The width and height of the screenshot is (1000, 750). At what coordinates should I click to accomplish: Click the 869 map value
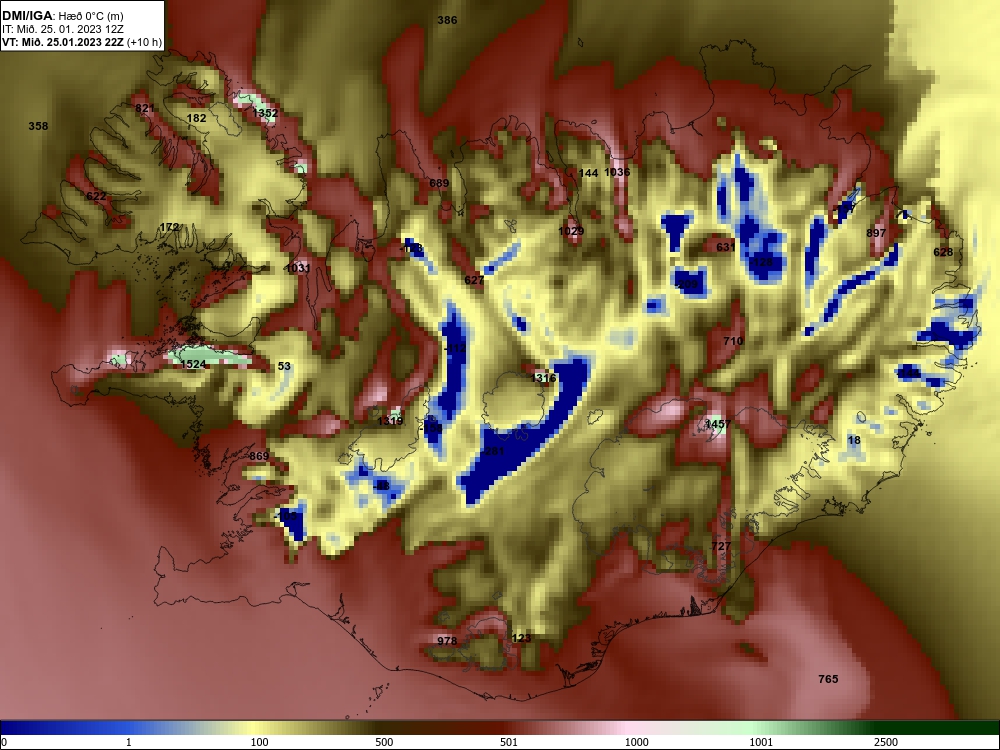(259, 456)
